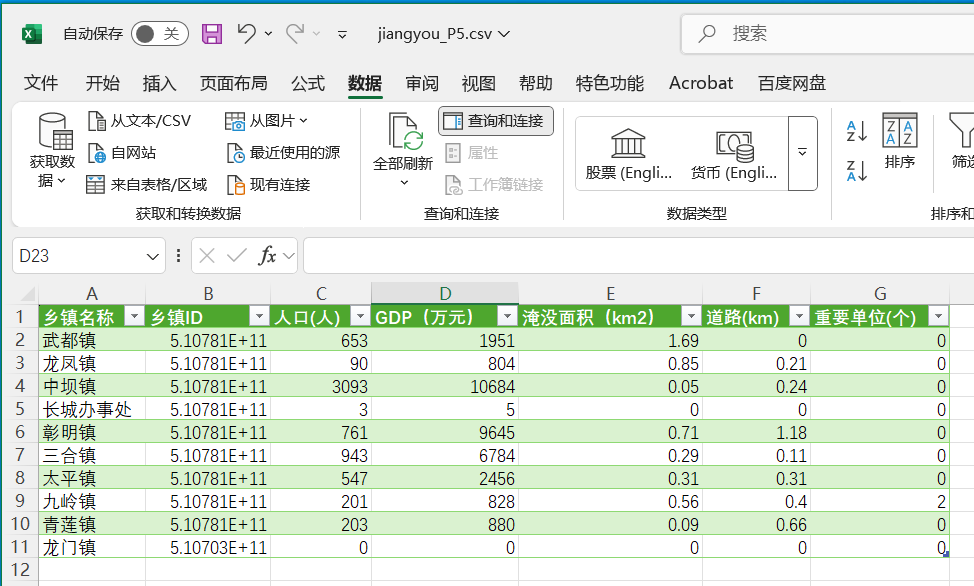Toggle the 查询和连接 pane button
Viewport: 974px width, 586px height.
coord(496,121)
